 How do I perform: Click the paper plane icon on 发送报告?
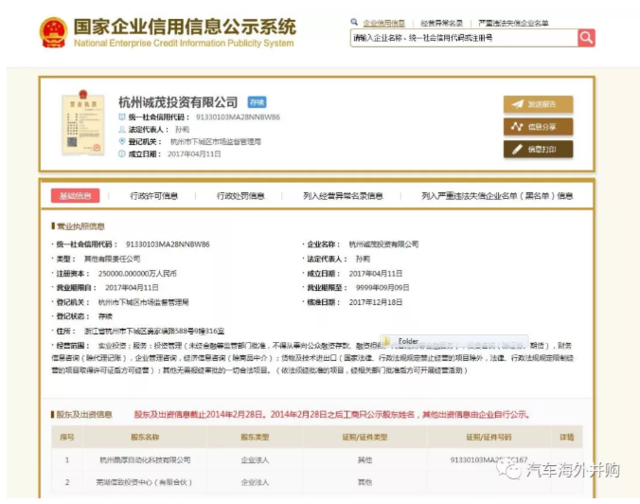518,104
